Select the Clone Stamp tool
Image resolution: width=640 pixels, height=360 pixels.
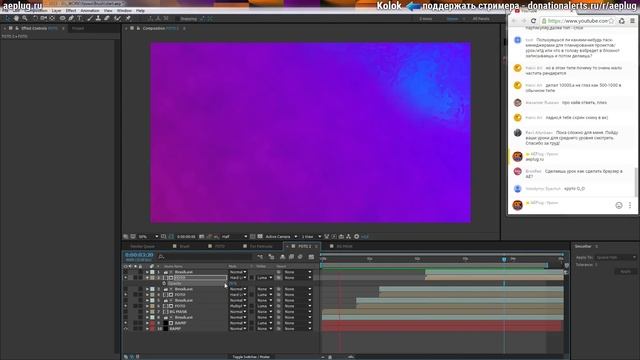click(98, 18)
